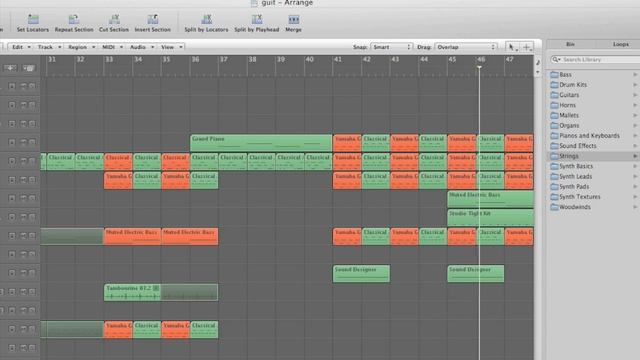Open the Audio menu
Screen dimensions: 640x360
tap(141, 47)
